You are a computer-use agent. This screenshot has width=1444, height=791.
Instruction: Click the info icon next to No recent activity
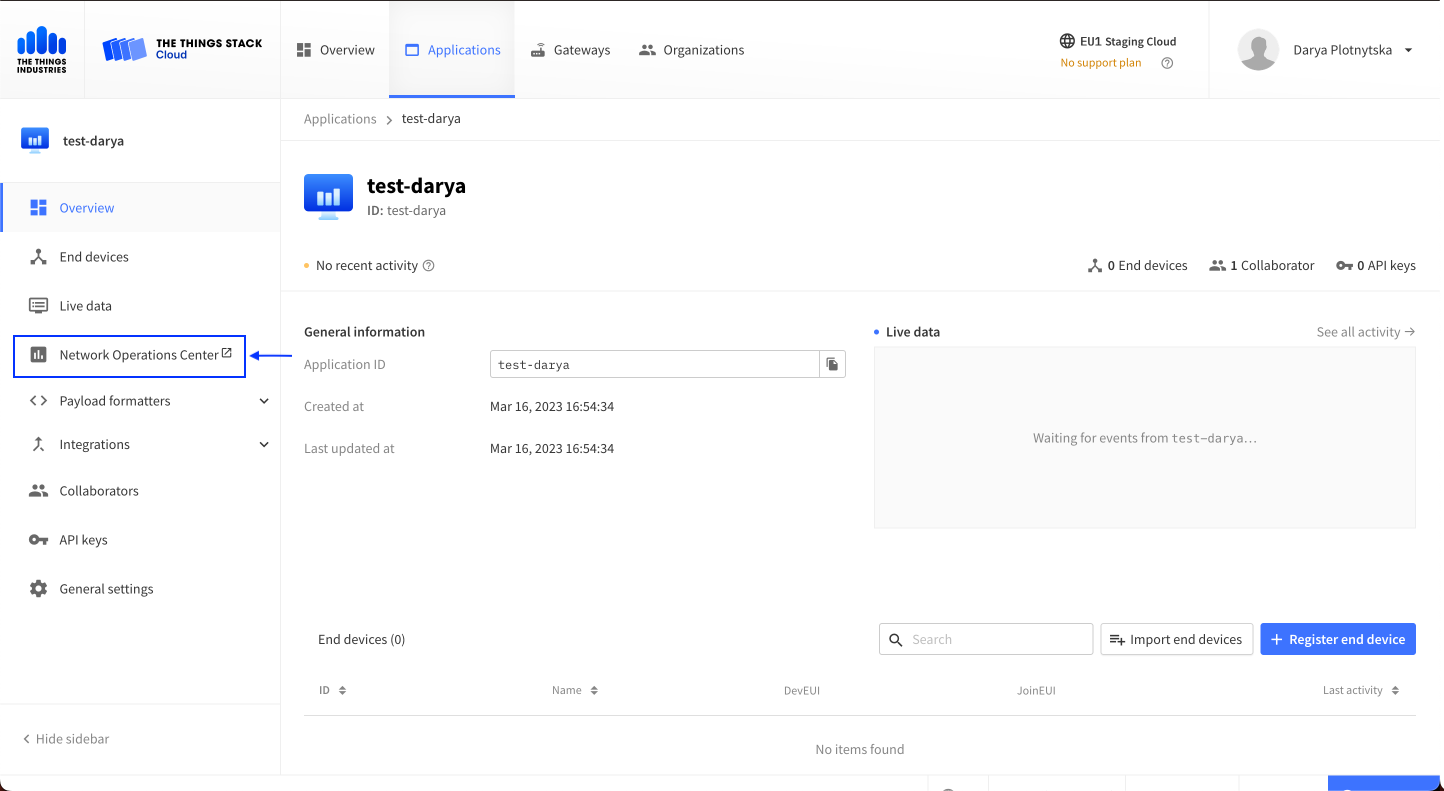tap(429, 266)
